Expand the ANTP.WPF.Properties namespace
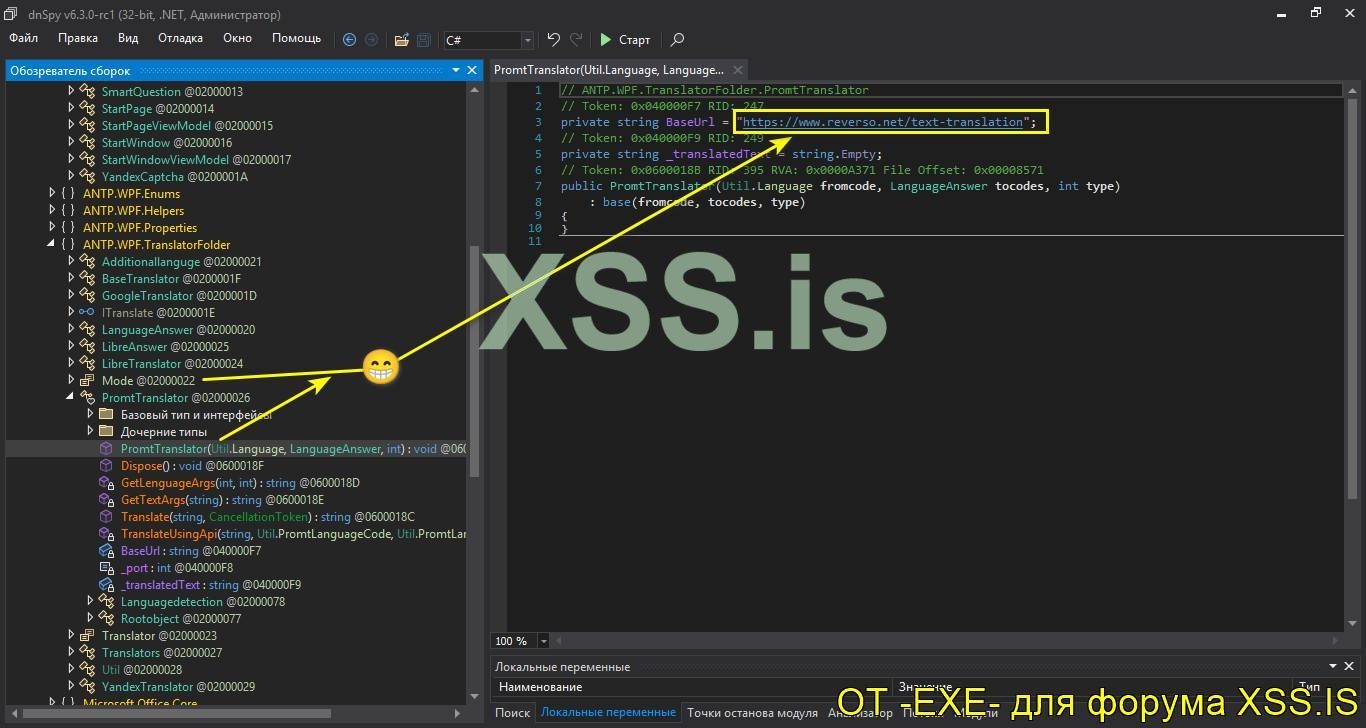The width and height of the screenshot is (1366, 728). [52, 228]
